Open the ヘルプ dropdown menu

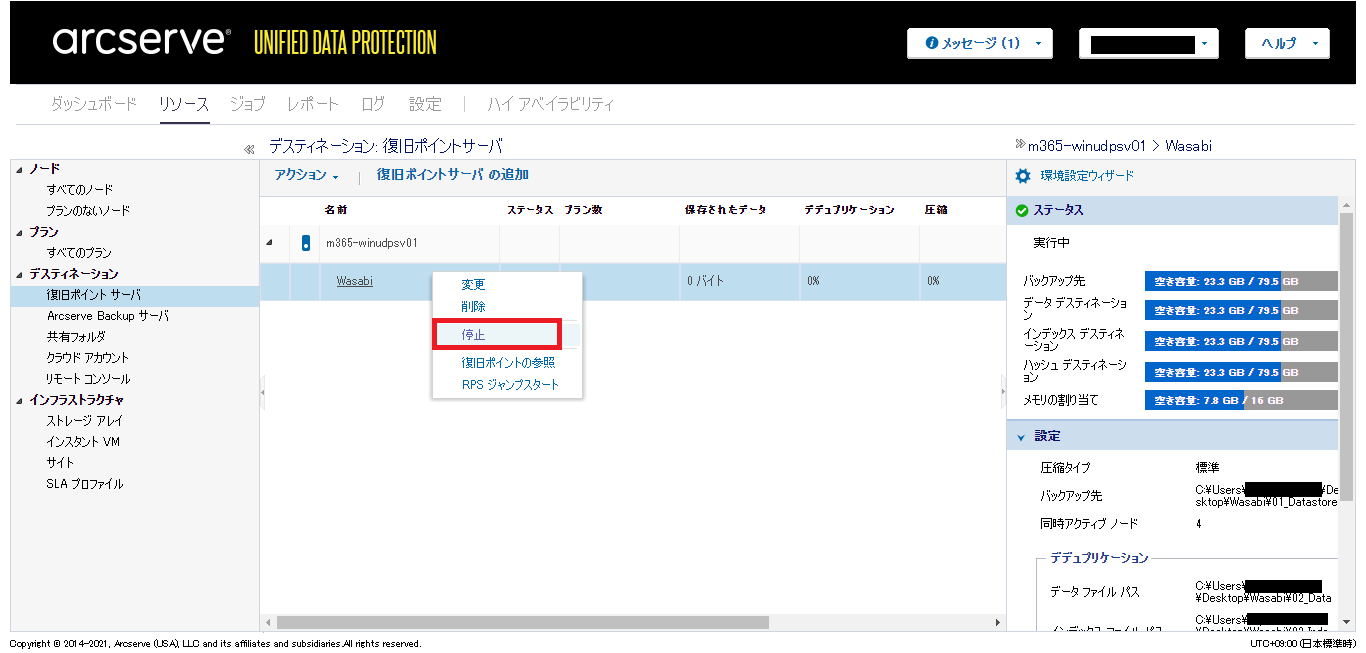click(1287, 43)
